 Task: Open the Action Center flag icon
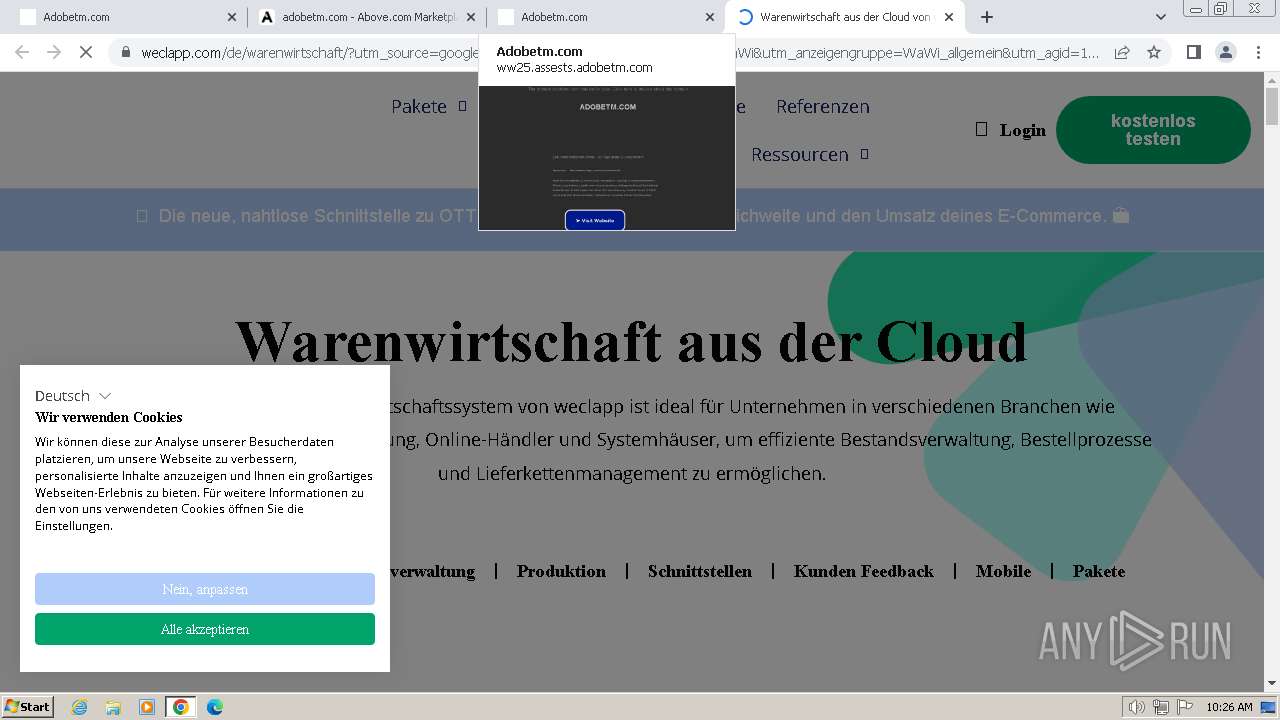pos(1183,707)
